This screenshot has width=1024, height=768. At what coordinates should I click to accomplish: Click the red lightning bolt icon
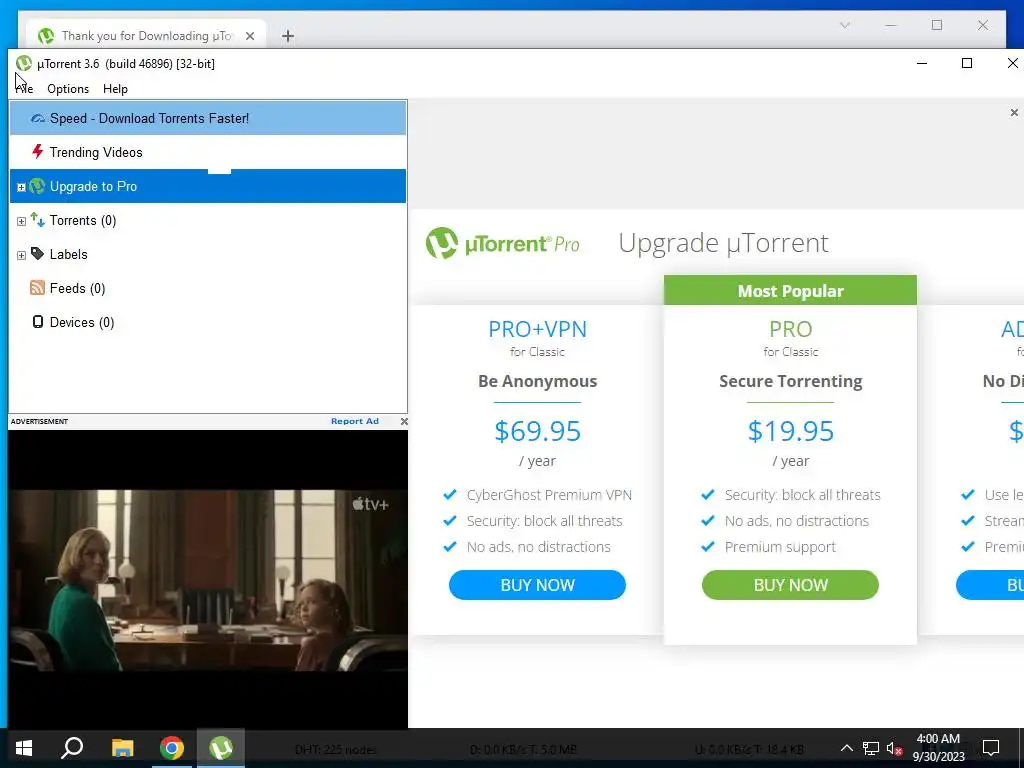(38, 152)
